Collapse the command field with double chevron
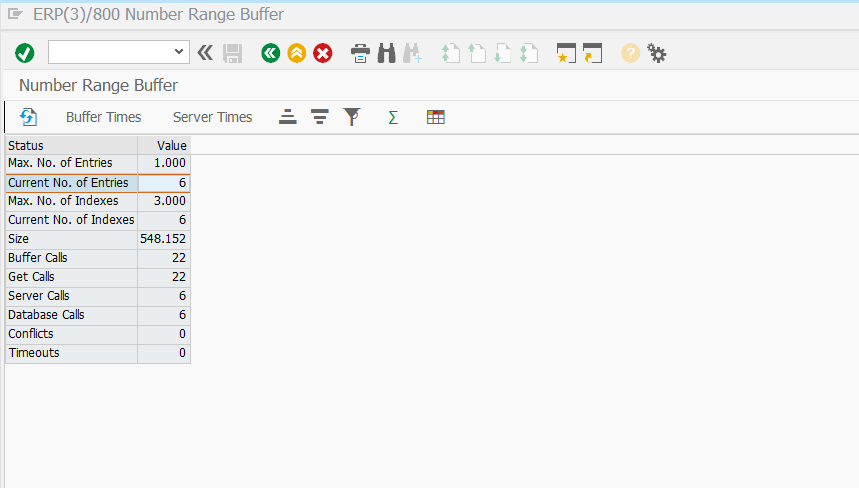The image size is (859, 488). (205, 53)
